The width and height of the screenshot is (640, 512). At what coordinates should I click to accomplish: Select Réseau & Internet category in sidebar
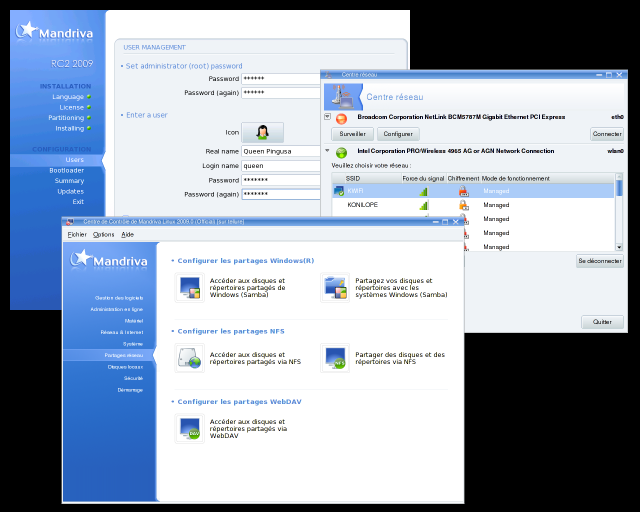(x=122, y=332)
